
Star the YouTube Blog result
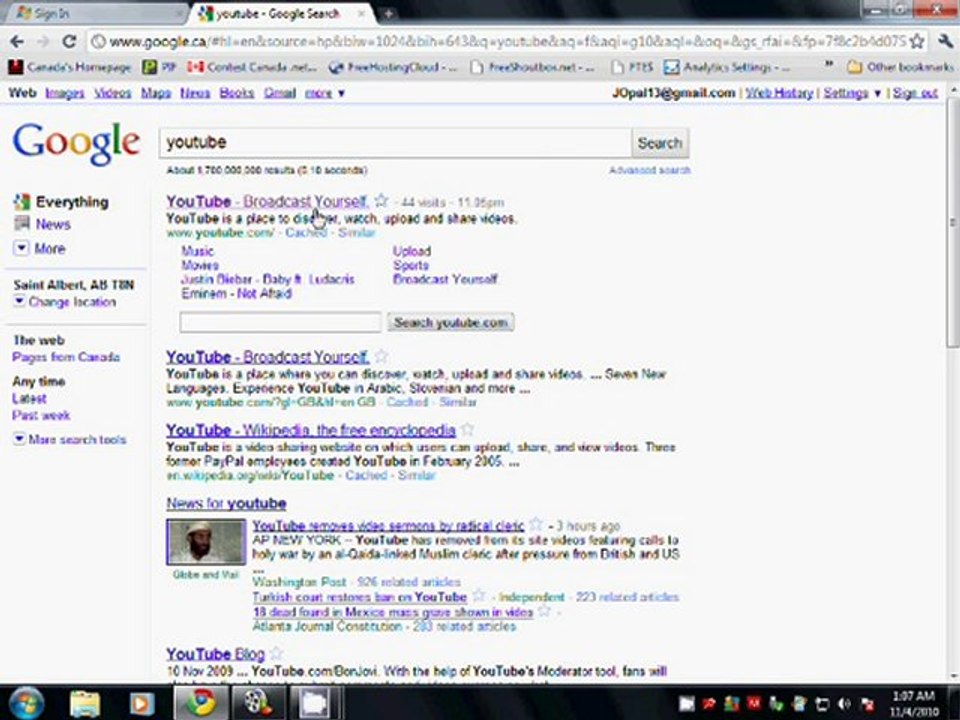tap(276, 653)
